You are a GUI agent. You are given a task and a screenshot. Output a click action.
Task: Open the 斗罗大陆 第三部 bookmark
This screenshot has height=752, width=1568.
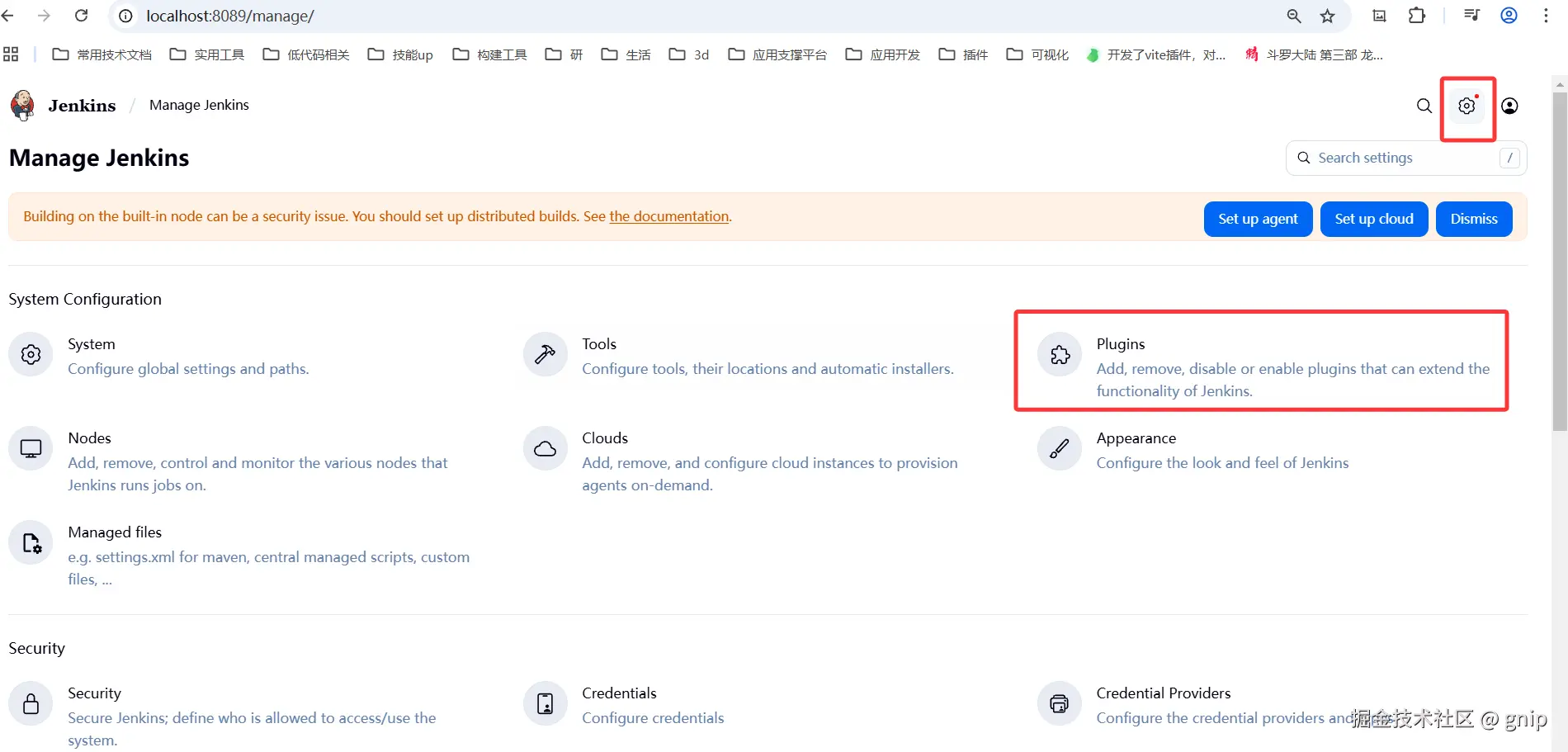point(1315,54)
